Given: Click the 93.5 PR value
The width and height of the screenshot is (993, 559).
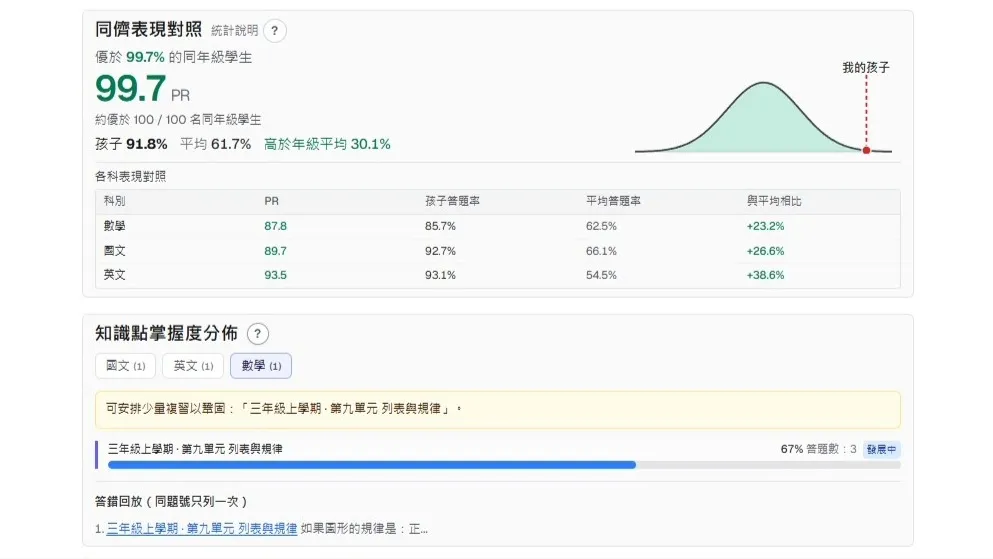Looking at the screenshot, I should point(275,275).
